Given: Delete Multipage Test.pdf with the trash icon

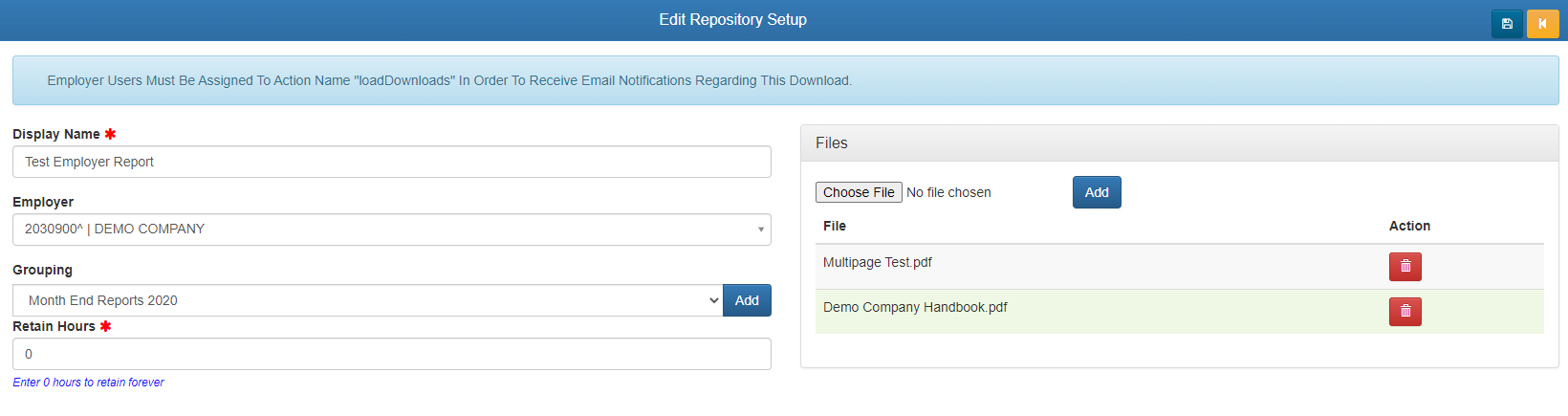Looking at the screenshot, I should [1405, 267].
